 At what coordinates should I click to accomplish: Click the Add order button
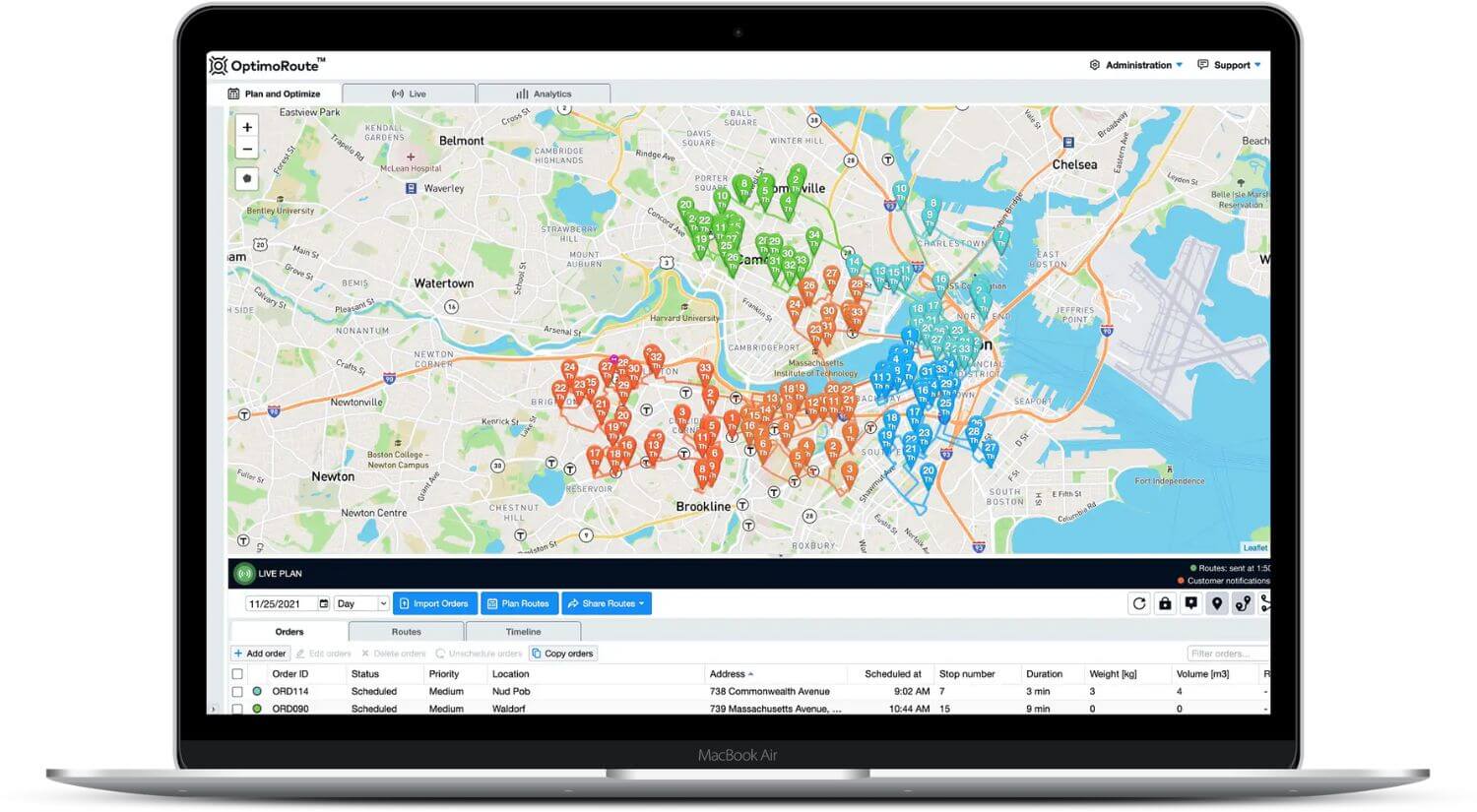click(x=260, y=653)
